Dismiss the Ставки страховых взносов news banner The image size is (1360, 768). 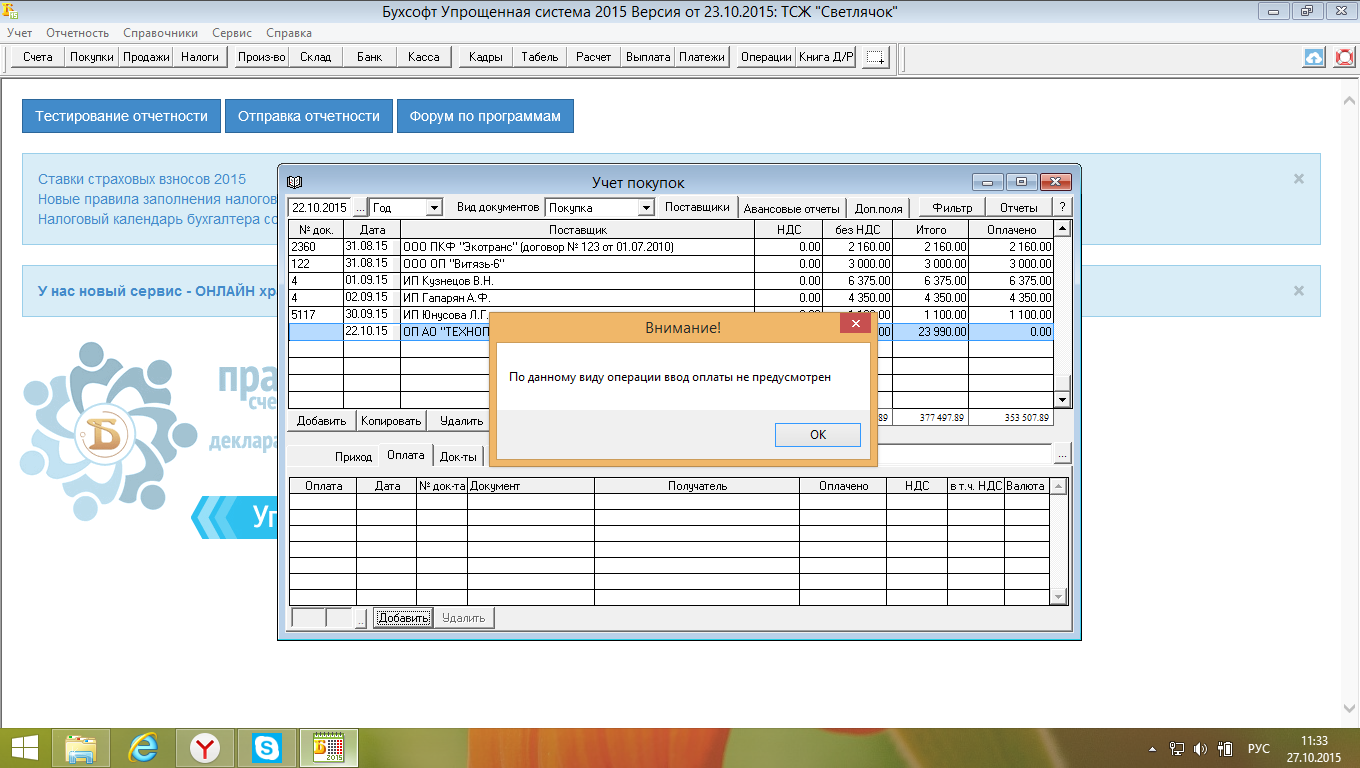coord(1298,179)
